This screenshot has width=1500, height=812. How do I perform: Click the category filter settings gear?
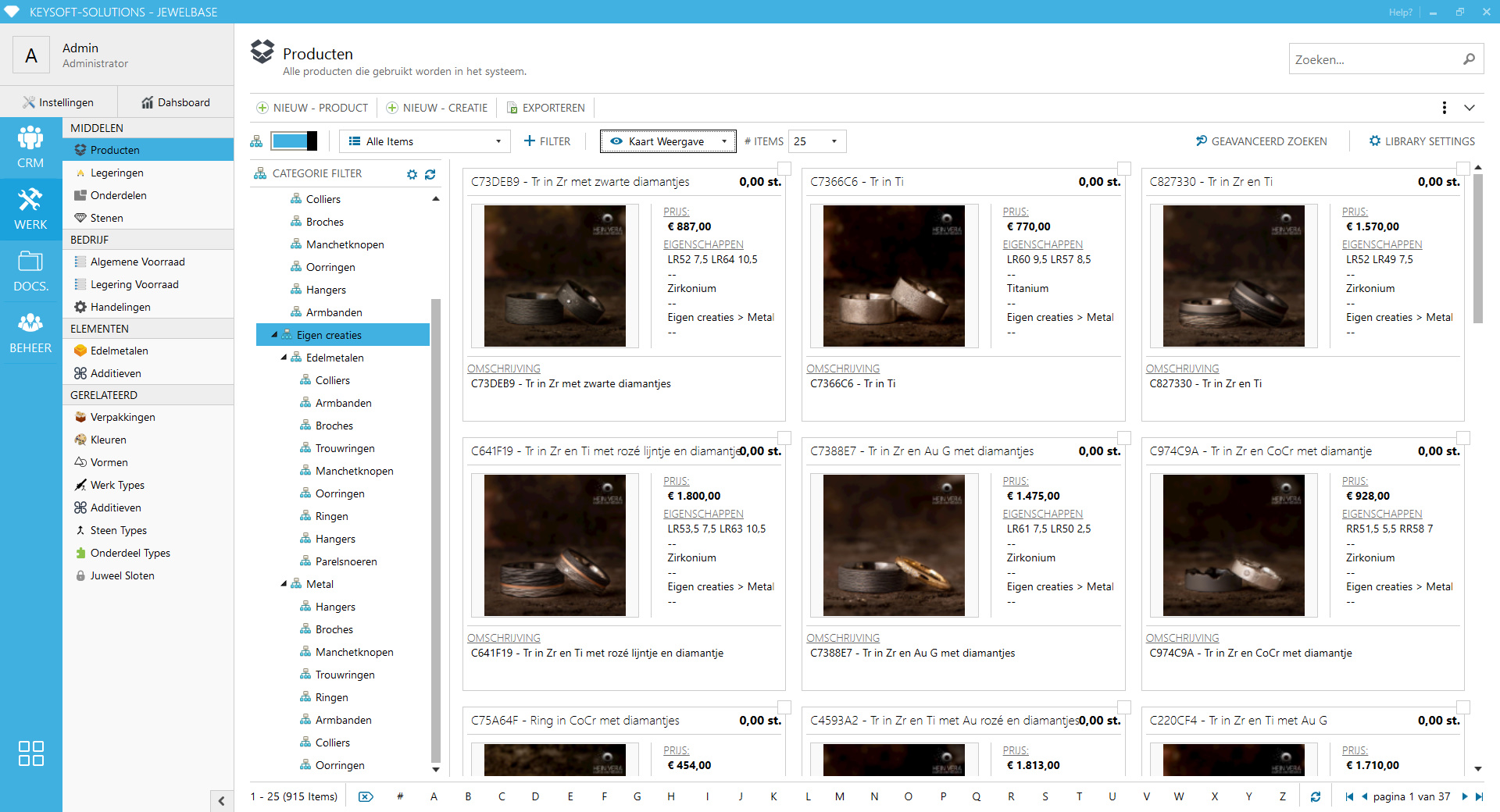(x=412, y=174)
